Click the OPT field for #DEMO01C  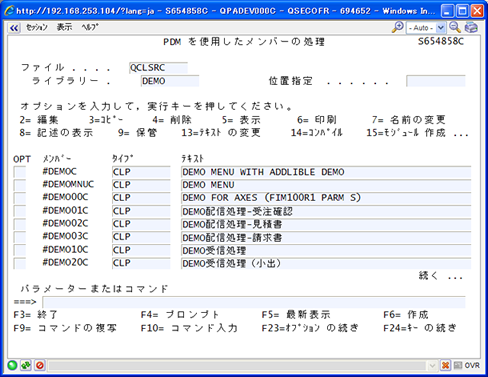click(19, 211)
